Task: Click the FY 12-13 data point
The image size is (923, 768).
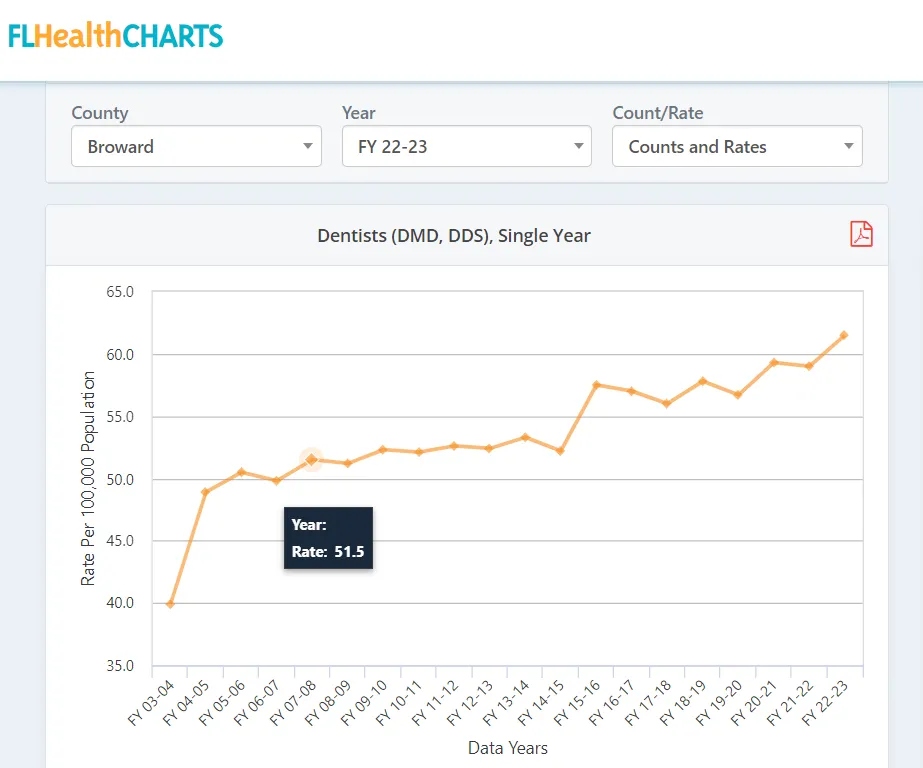Action: [x=489, y=448]
